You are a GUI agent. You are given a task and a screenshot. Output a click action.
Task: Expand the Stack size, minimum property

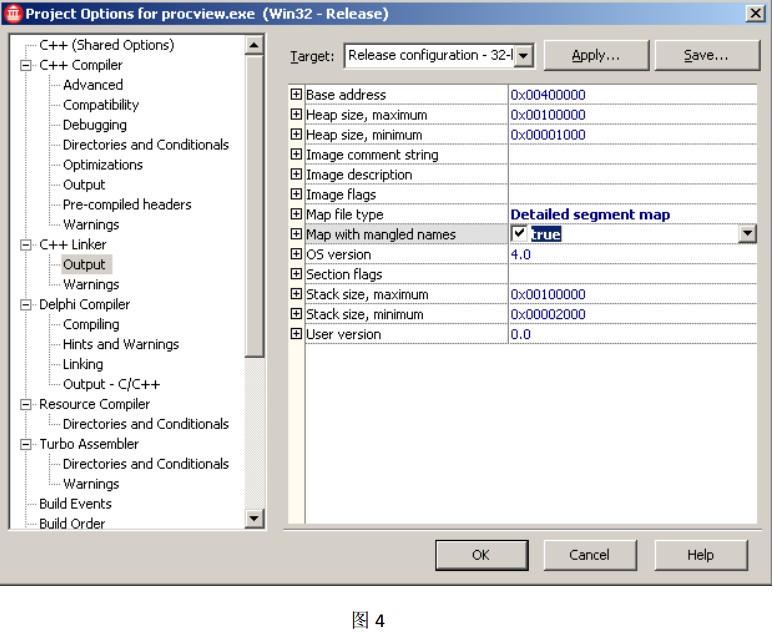coord(296,315)
